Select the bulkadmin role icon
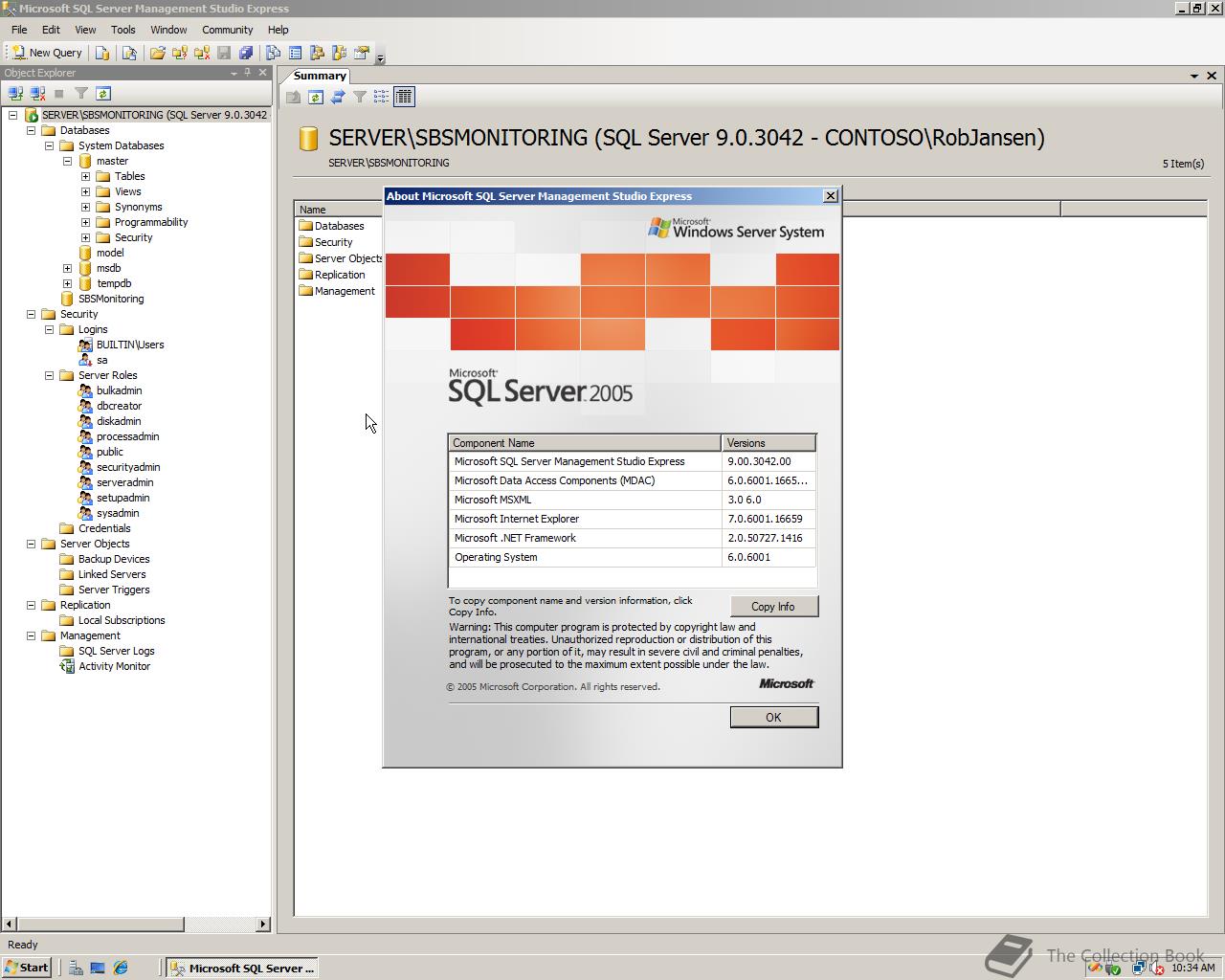 pyautogui.click(x=85, y=390)
